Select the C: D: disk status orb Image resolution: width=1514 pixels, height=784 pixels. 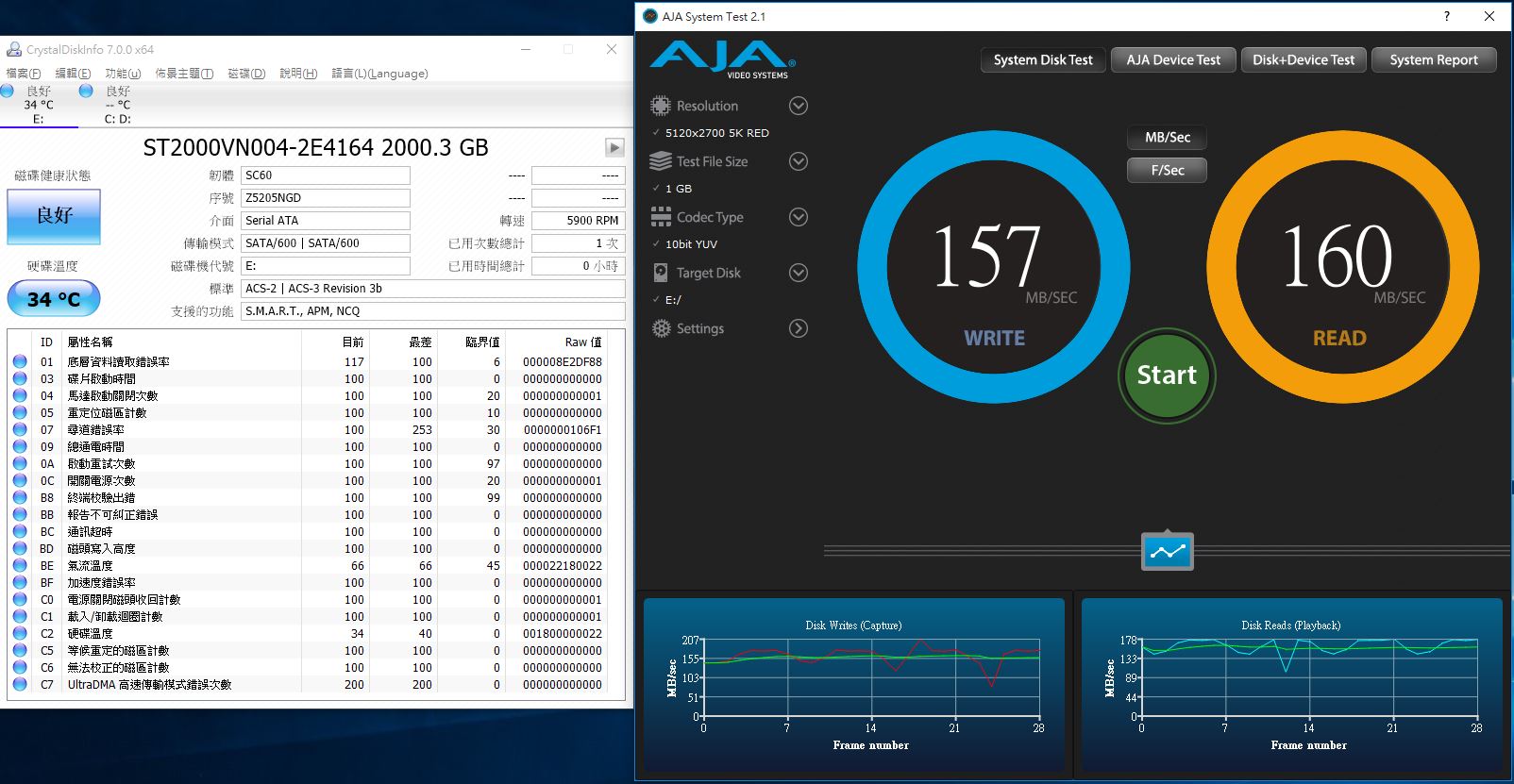[86, 91]
